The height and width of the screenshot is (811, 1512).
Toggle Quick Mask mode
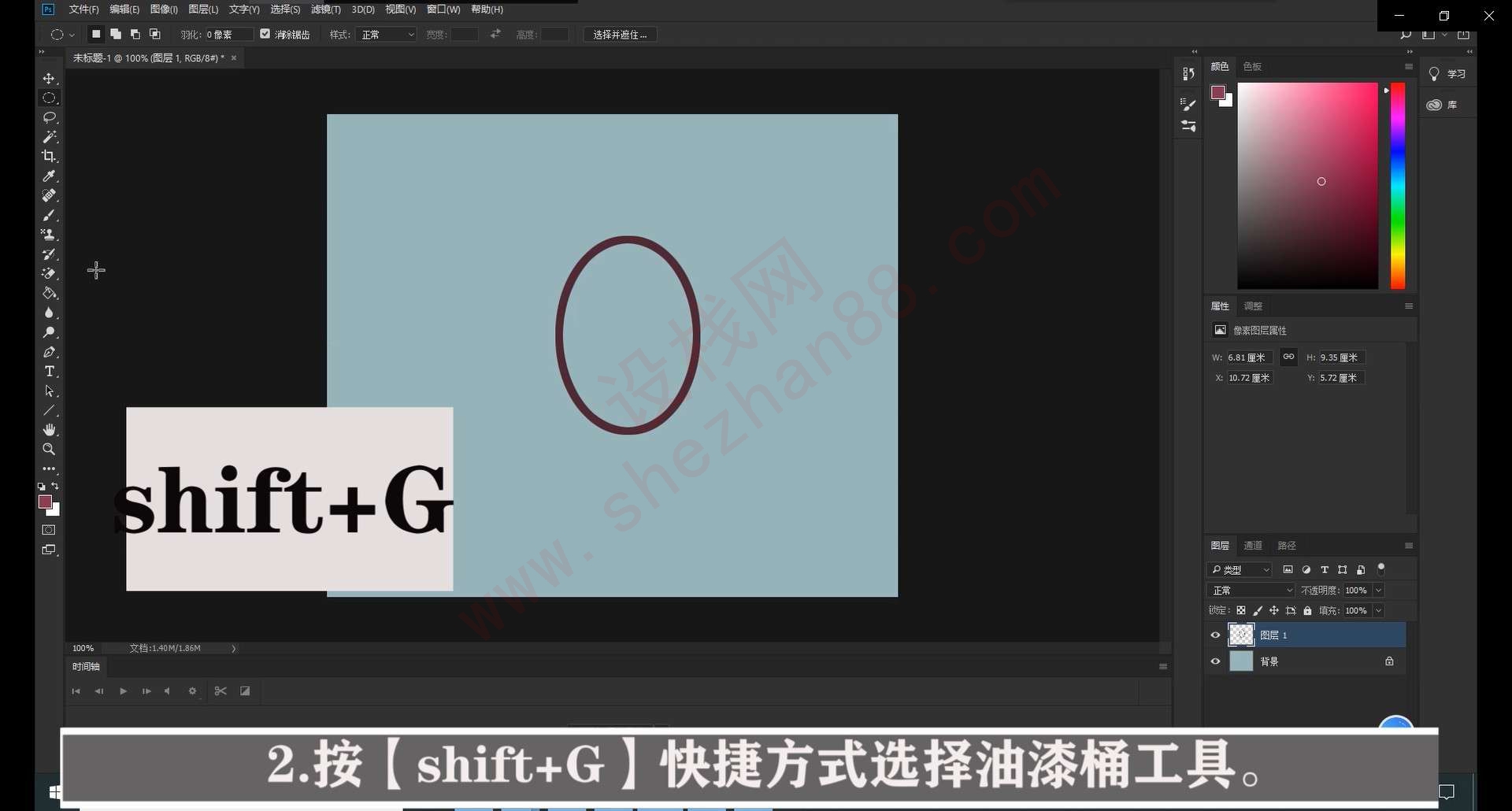(49, 530)
